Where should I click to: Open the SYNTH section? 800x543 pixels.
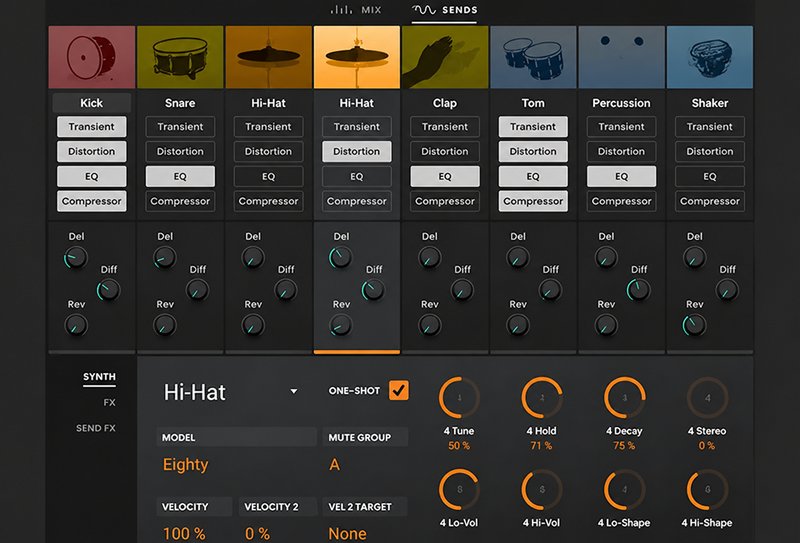click(99, 377)
